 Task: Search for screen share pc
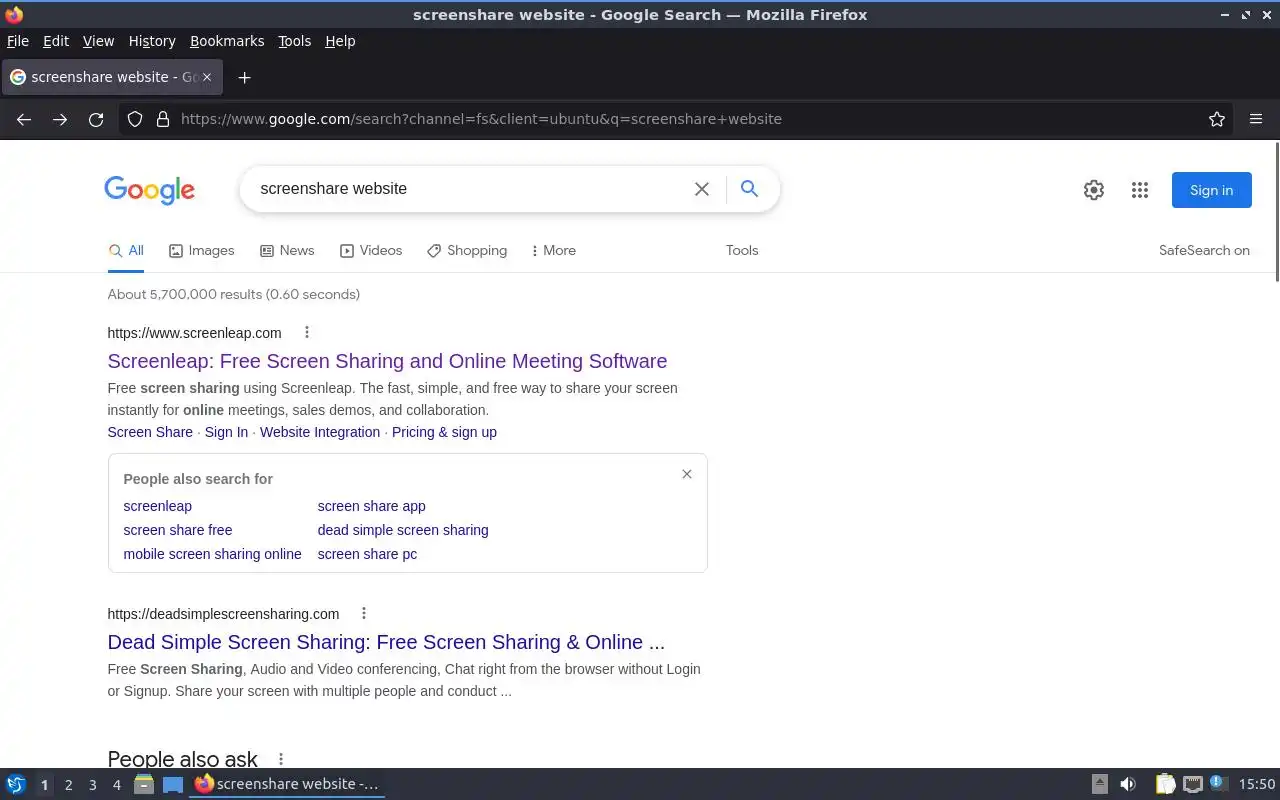(367, 554)
